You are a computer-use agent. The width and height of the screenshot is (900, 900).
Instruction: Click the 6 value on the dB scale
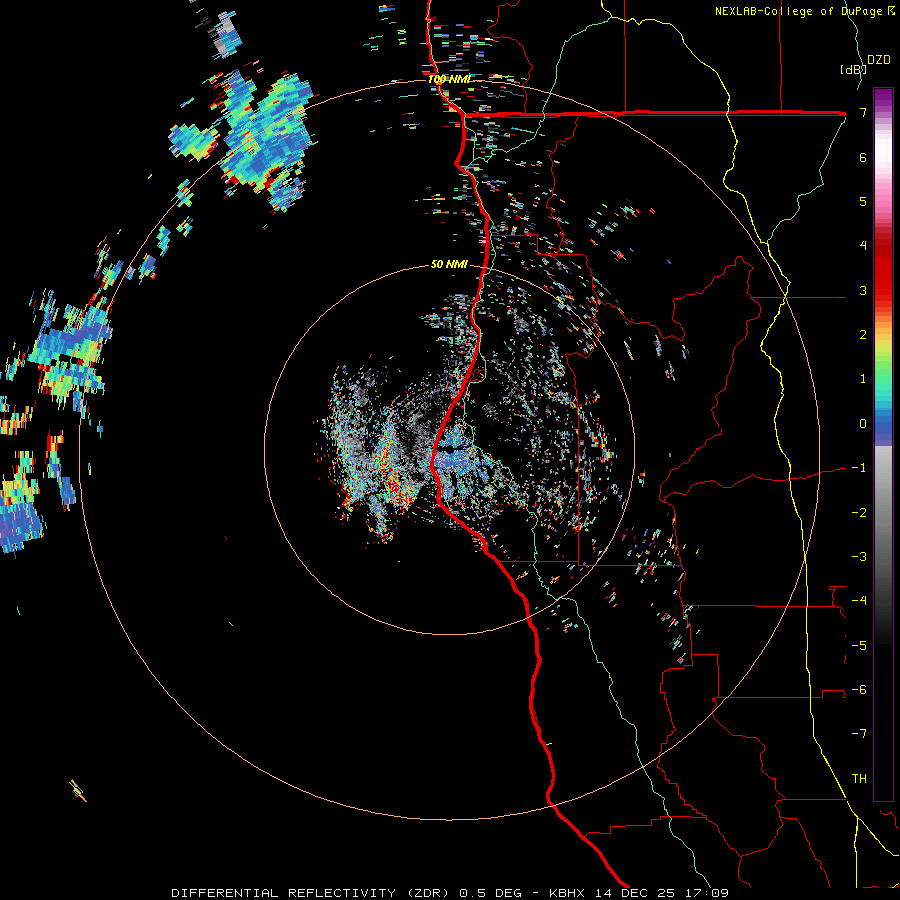pyautogui.click(x=863, y=157)
